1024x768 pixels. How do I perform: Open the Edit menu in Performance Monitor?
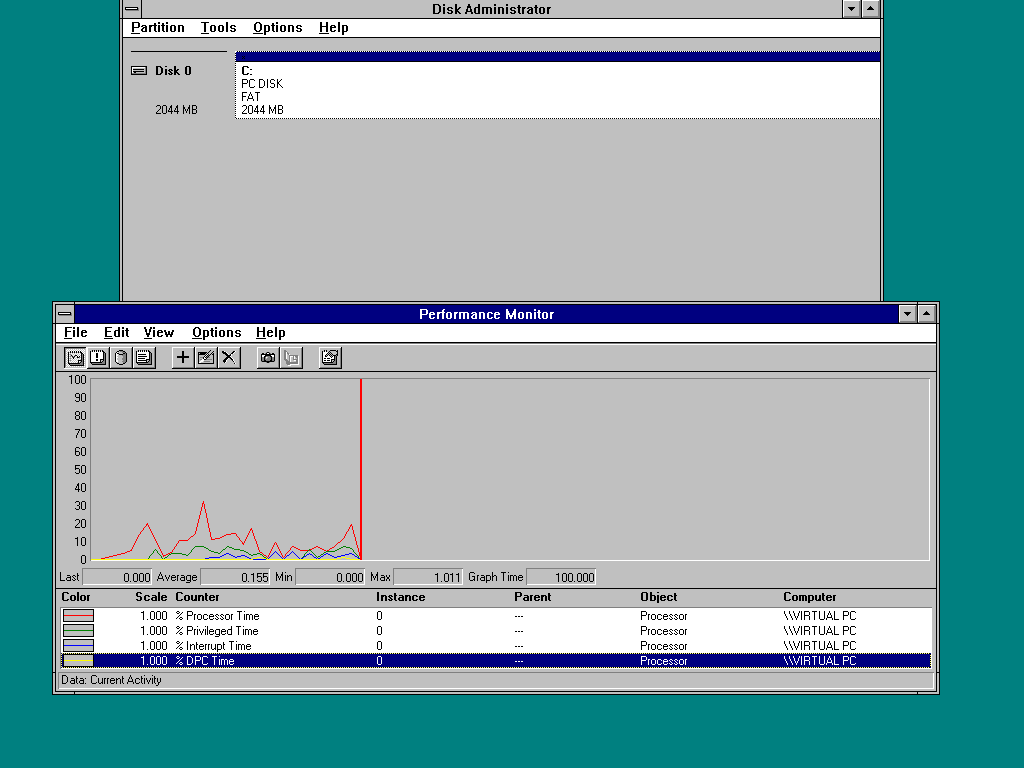pyautogui.click(x=116, y=332)
